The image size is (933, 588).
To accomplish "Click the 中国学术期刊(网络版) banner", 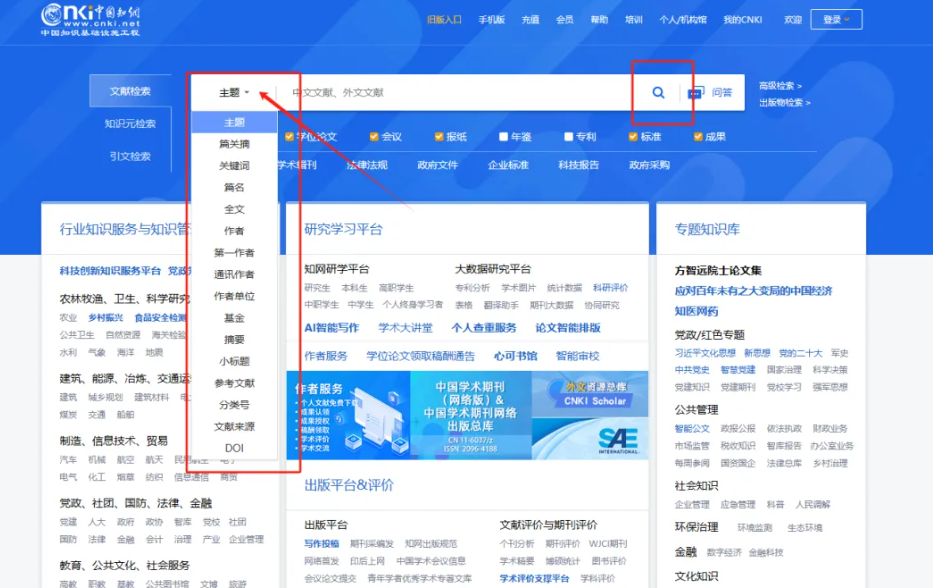I will point(471,415).
